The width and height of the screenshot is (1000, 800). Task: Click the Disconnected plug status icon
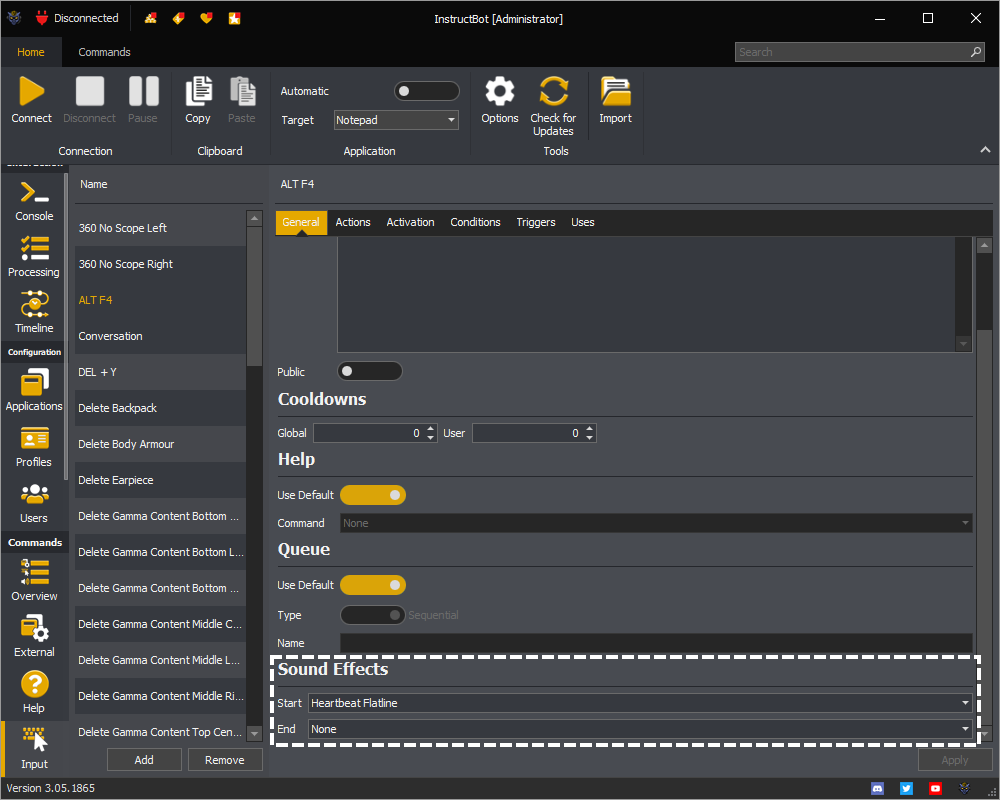42,18
